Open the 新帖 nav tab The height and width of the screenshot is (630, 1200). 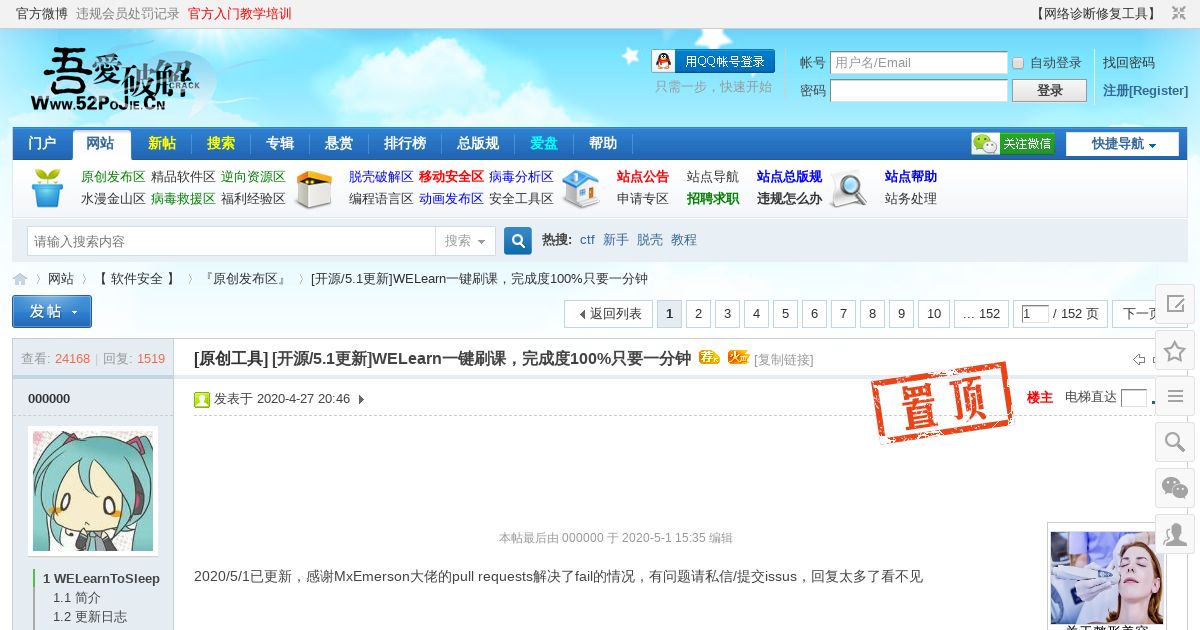click(x=162, y=143)
